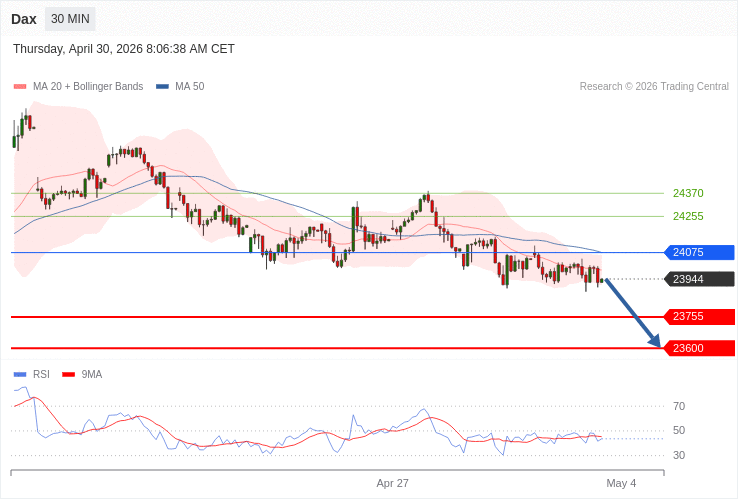This screenshot has height=500, width=738.
Task: Click the 24370 resistance level label
Action: pyautogui.click(x=688, y=193)
